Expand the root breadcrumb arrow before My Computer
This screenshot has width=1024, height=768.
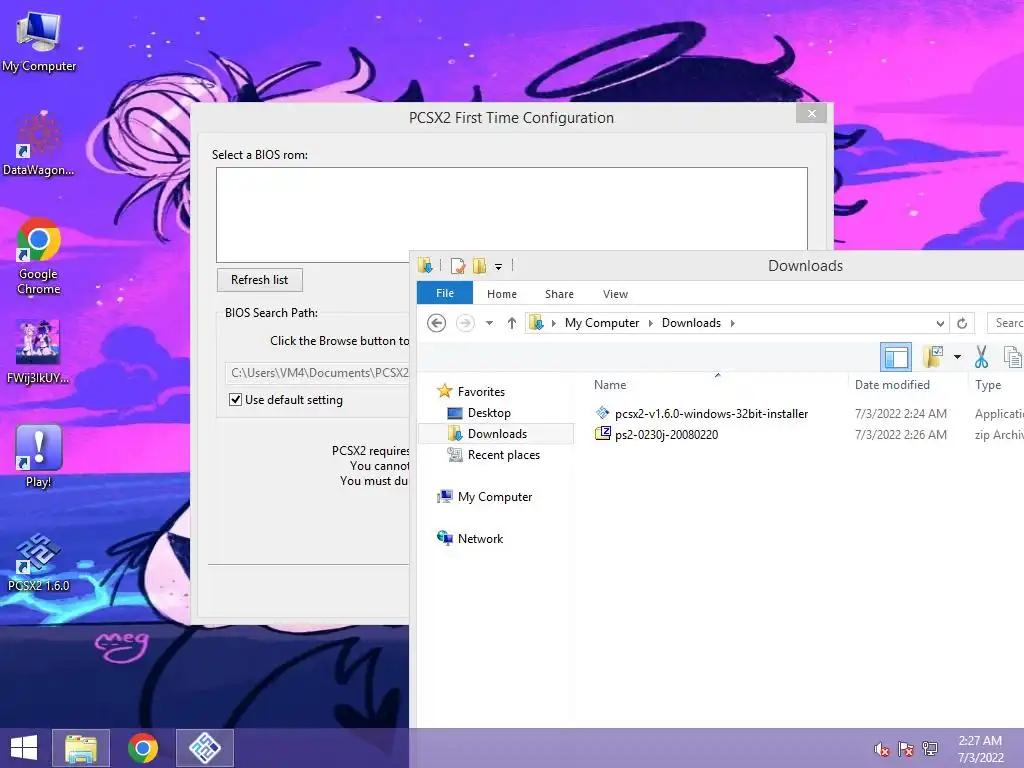click(x=554, y=323)
